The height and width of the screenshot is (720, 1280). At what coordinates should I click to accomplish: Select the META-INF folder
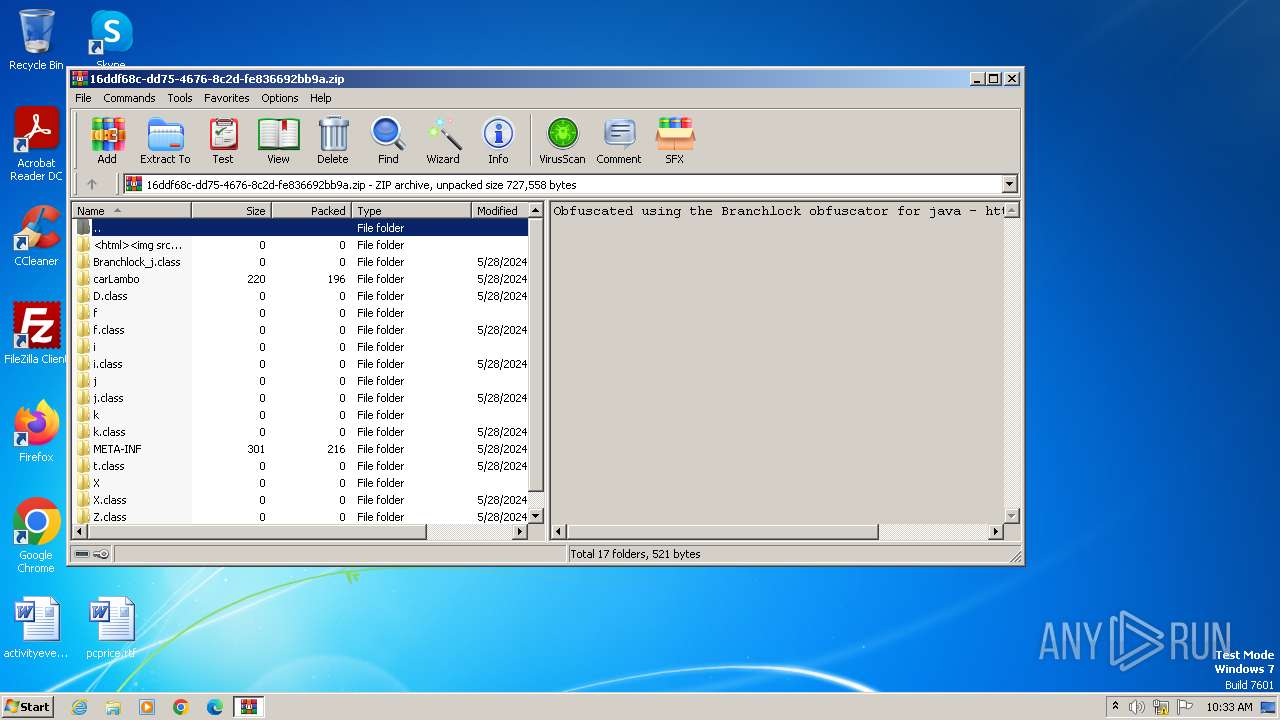300,449
